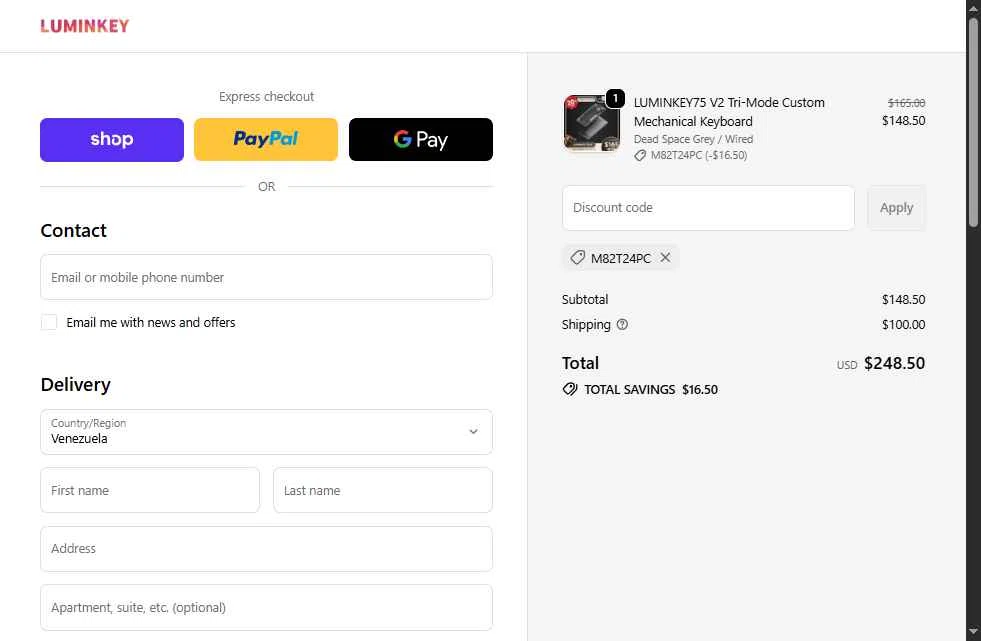The height and width of the screenshot is (641, 981).
Task: Click the keyboard product thumbnail
Action: pyautogui.click(x=591, y=123)
